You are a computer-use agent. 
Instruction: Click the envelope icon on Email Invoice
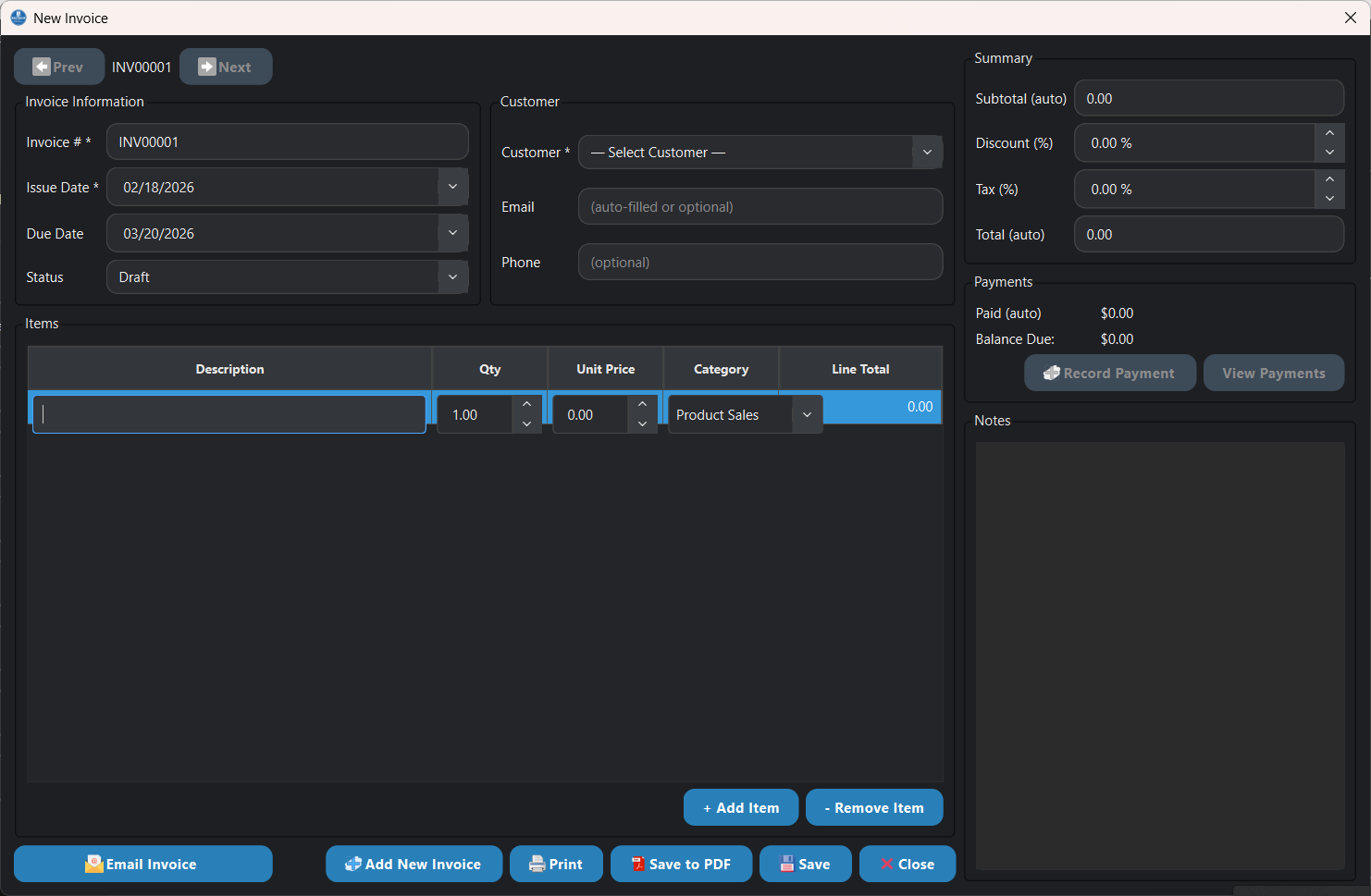[94, 864]
